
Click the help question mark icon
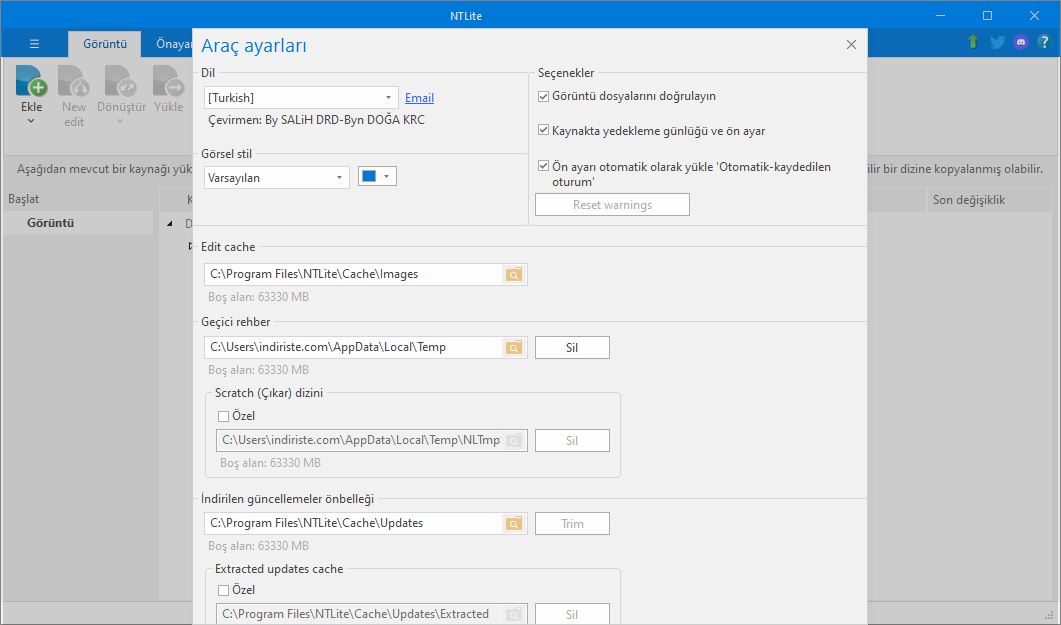click(x=1045, y=42)
